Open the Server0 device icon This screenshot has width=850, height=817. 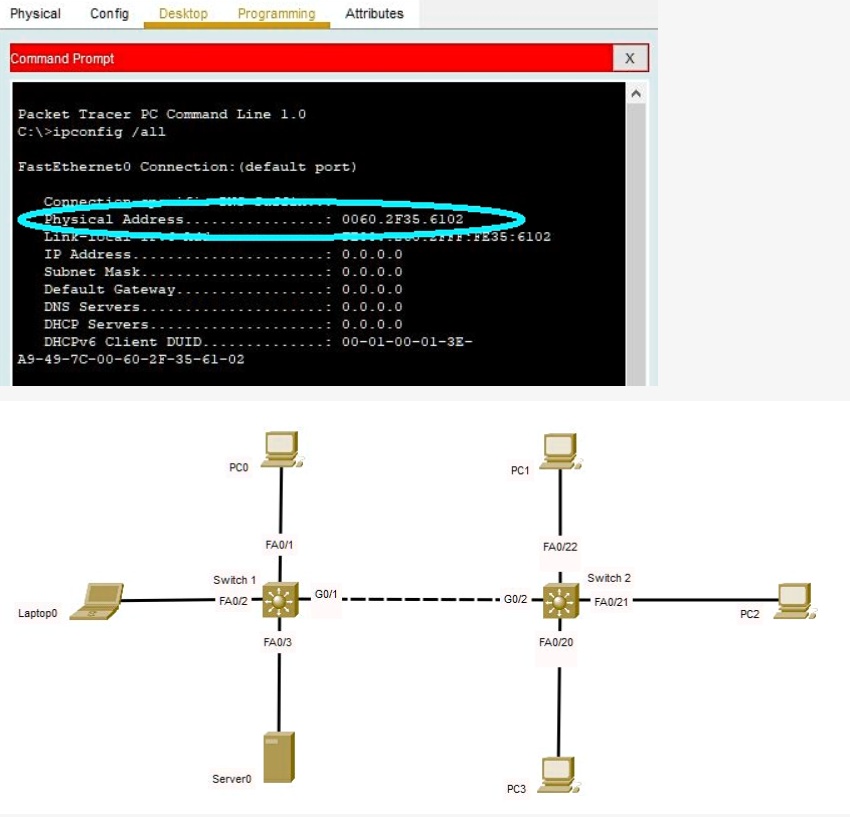point(279,755)
